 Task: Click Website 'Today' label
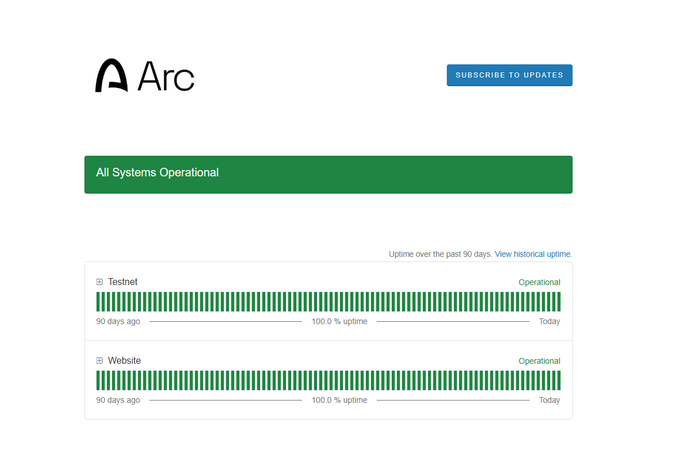click(549, 400)
